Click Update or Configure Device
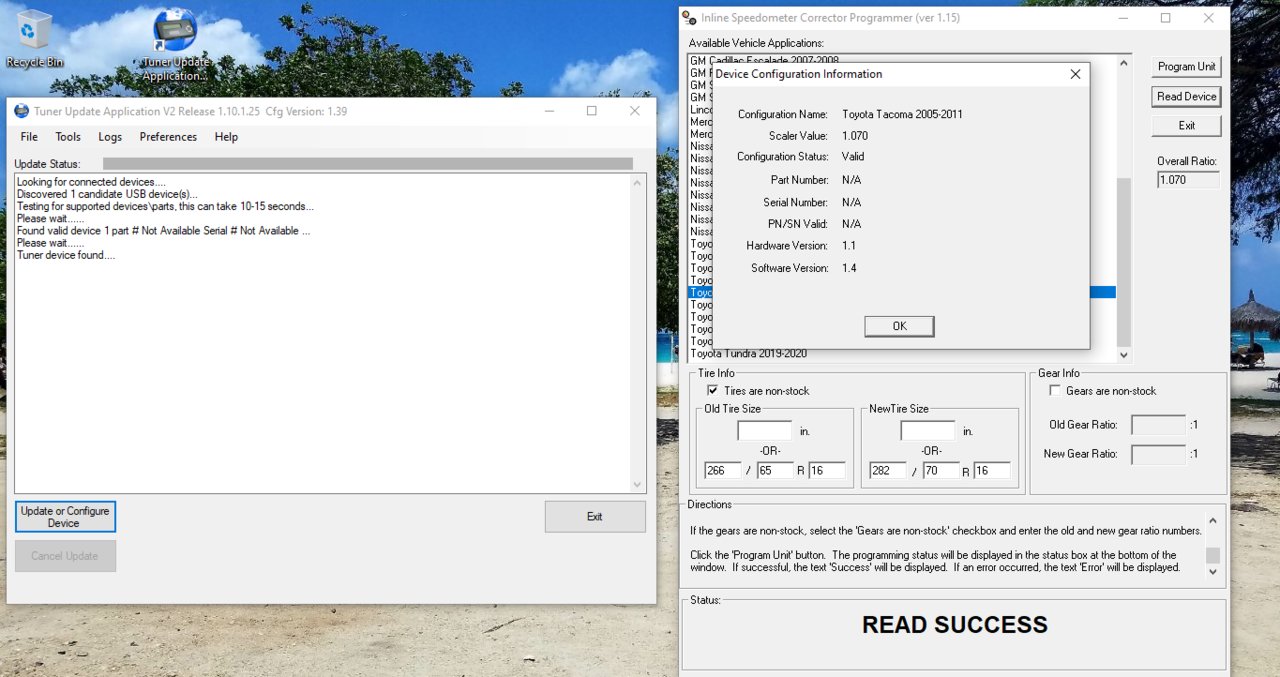Viewport: 1280px width, 677px height. 65,517
